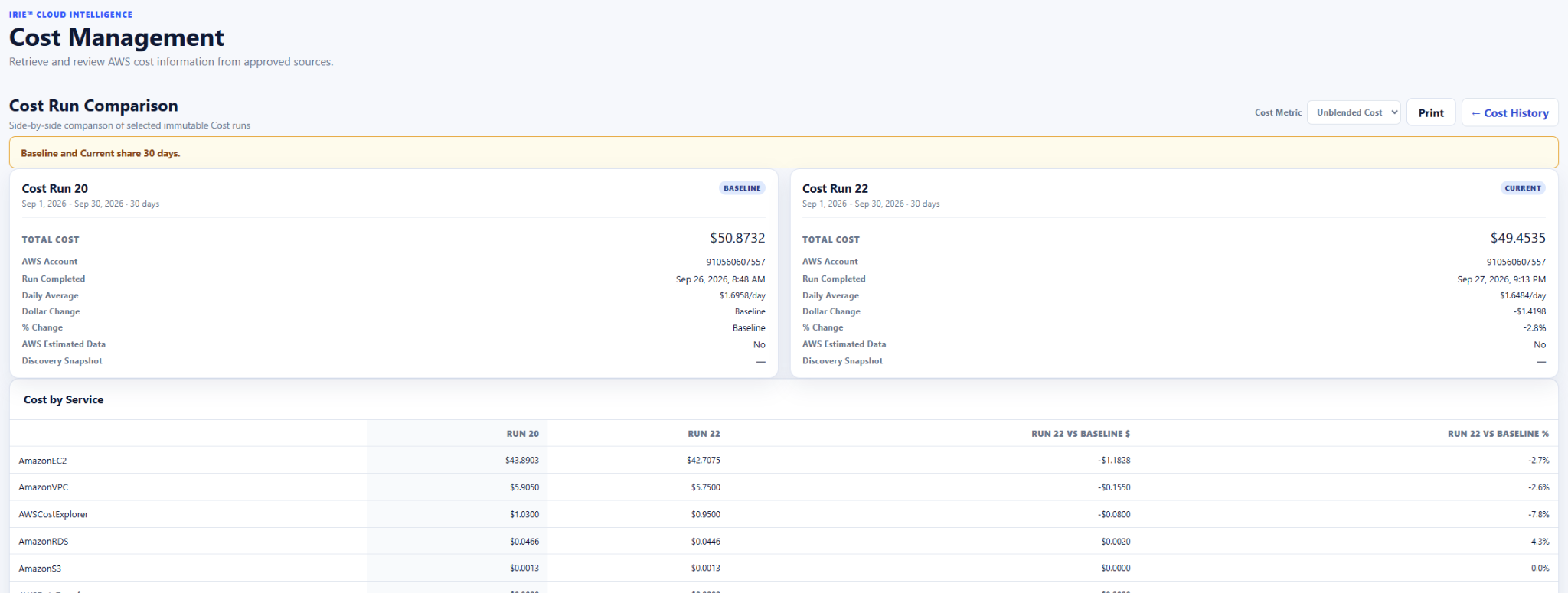Click AmazonVPC Run 22 cost $5.7500
1568x593 pixels.
click(706, 487)
